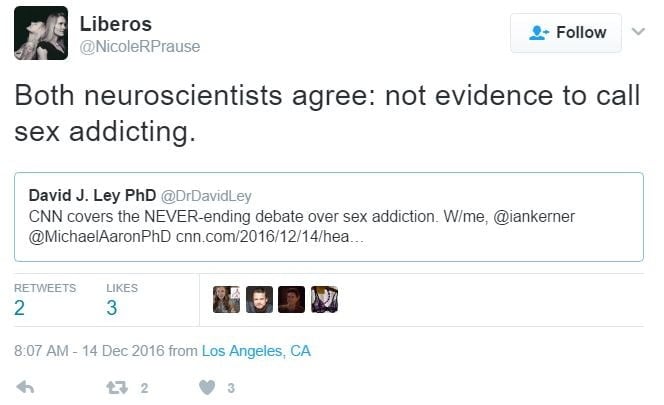Viewport: 664px width, 405px height.
Task: Click the Follow button
Action: click(x=566, y=33)
